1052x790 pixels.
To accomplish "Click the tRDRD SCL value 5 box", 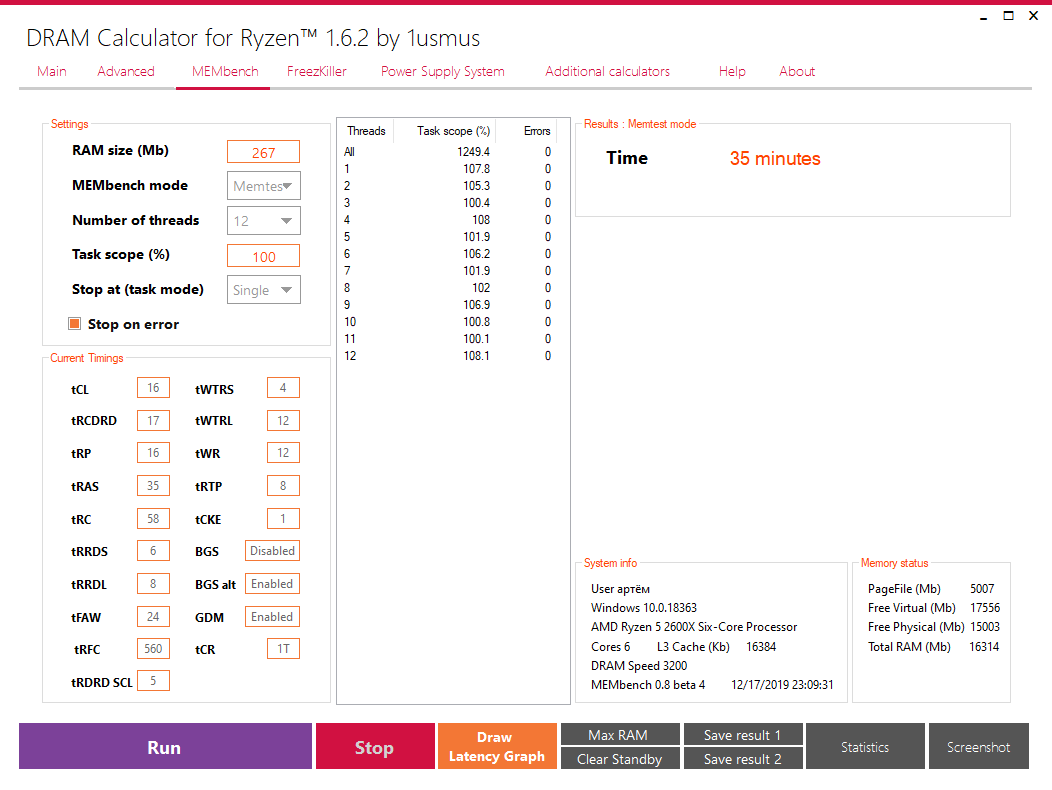I will [x=154, y=681].
